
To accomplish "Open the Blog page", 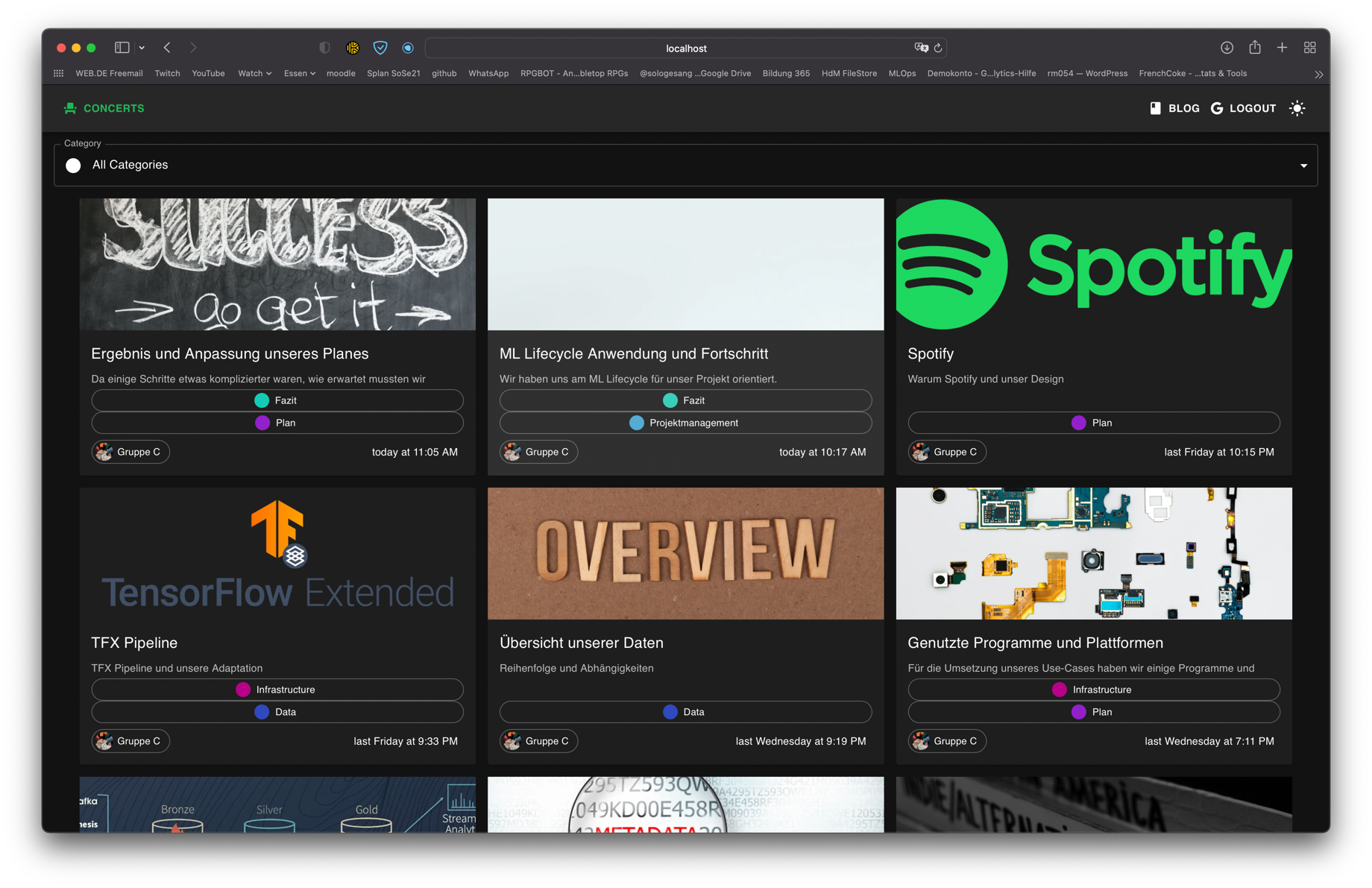I will click(1174, 108).
